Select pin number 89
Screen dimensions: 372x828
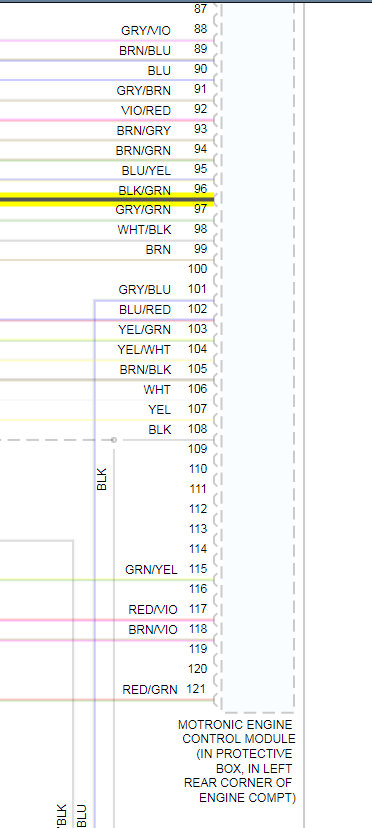tap(201, 49)
